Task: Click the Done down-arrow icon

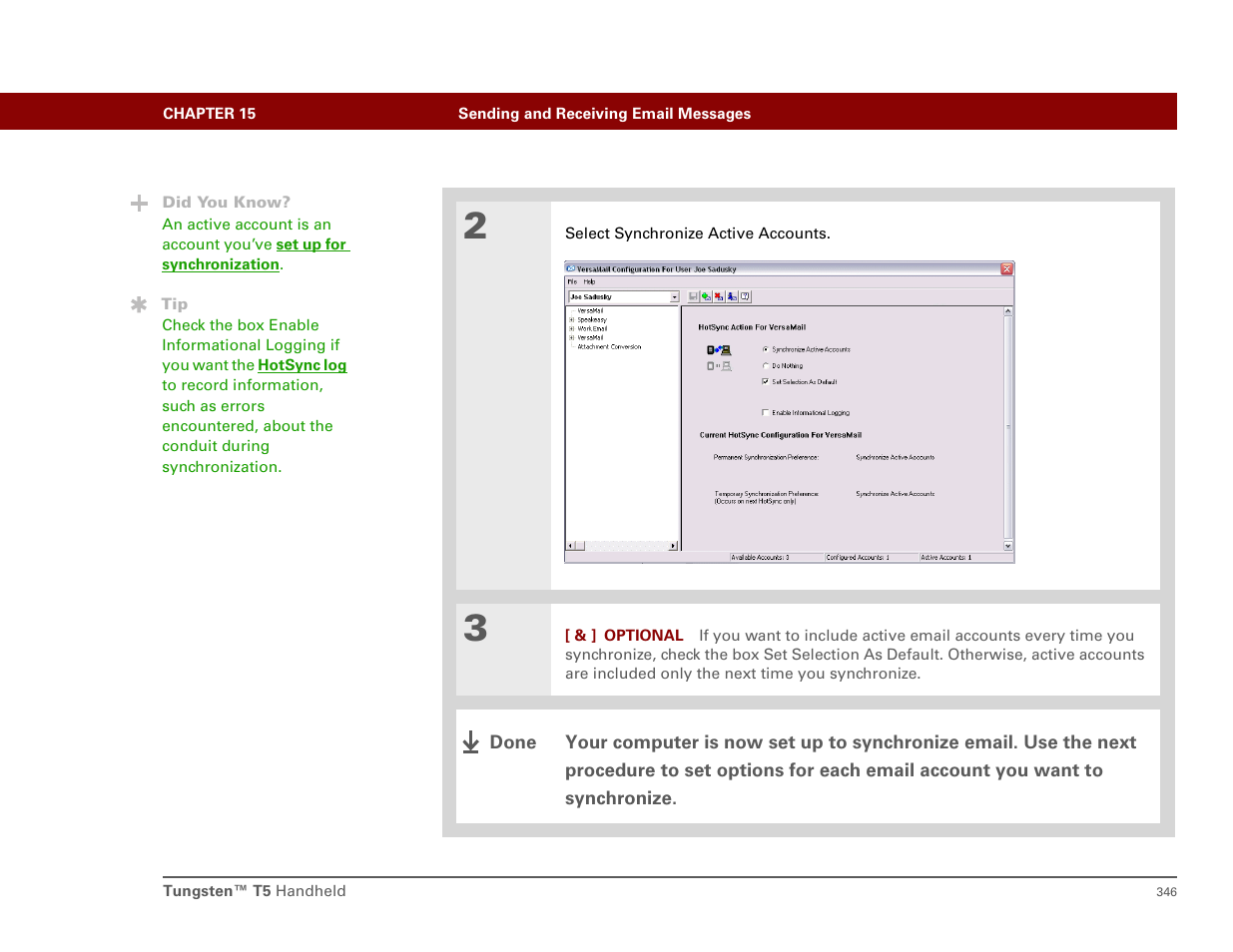Action: (x=471, y=741)
